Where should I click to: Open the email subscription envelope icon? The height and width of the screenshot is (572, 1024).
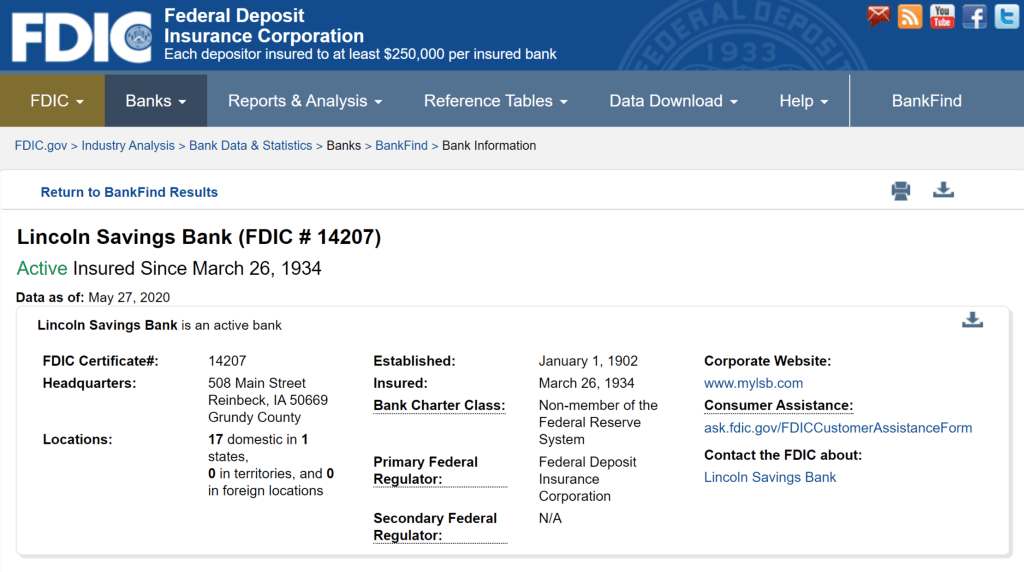(x=878, y=16)
